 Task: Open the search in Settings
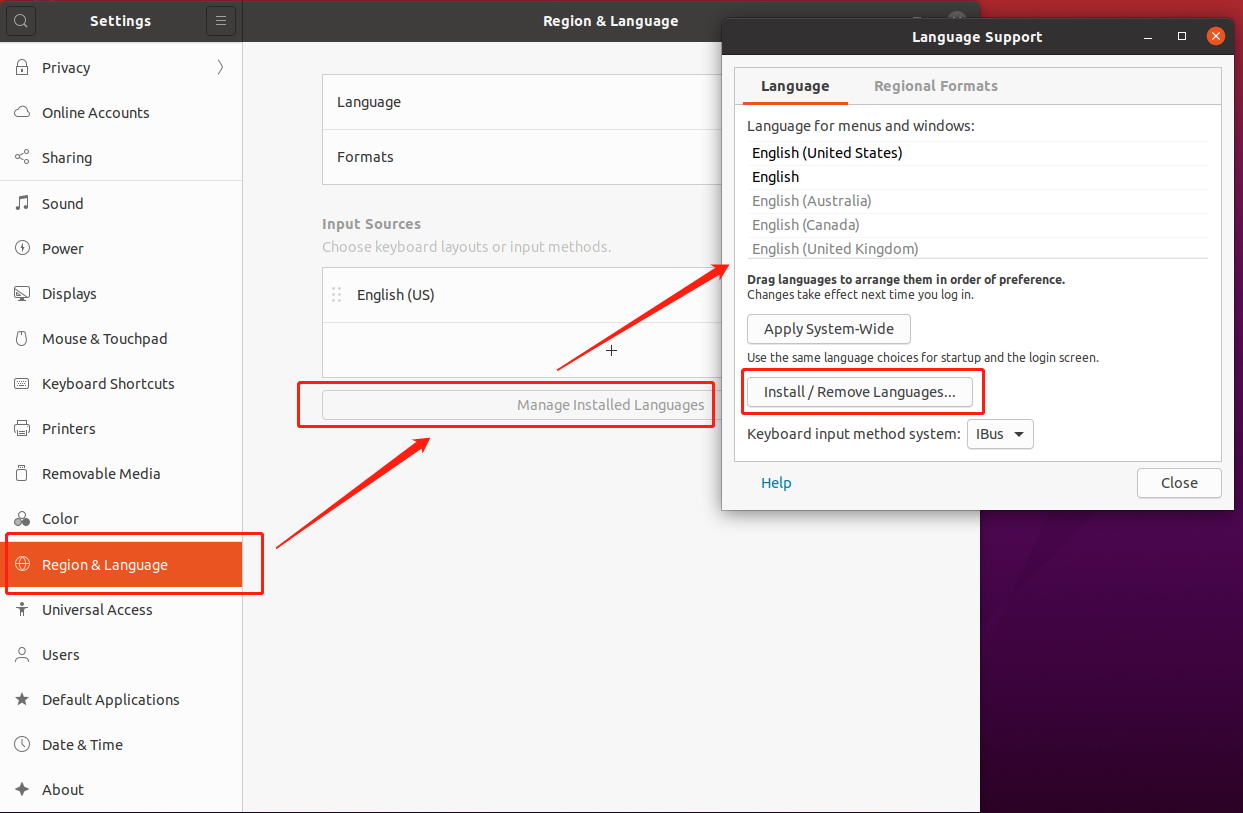tap(21, 20)
